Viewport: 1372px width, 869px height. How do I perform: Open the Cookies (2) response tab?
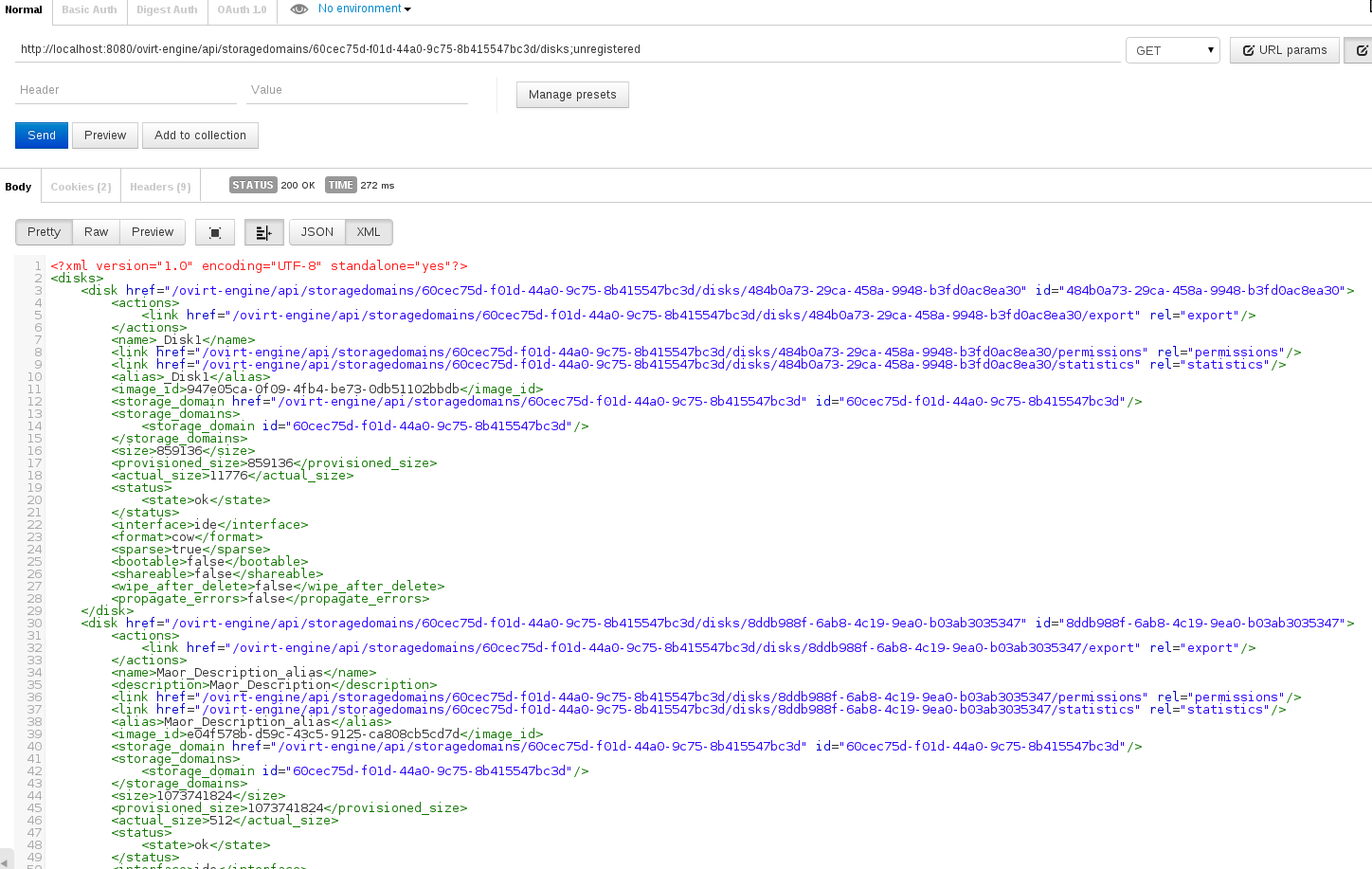(81, 187)
